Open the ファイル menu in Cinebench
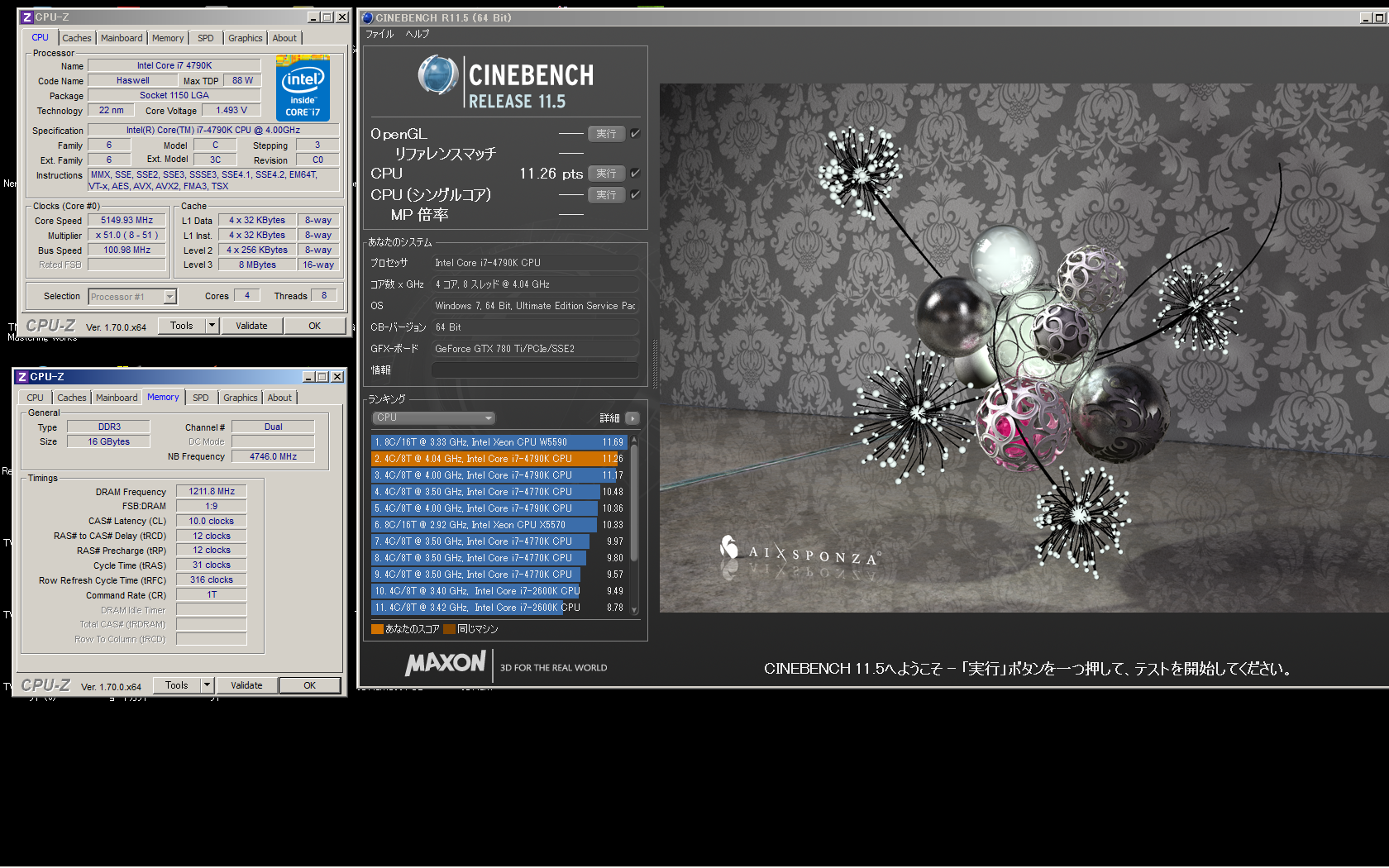This screenshot has height=868, width=1389. [x=379, y=34]
